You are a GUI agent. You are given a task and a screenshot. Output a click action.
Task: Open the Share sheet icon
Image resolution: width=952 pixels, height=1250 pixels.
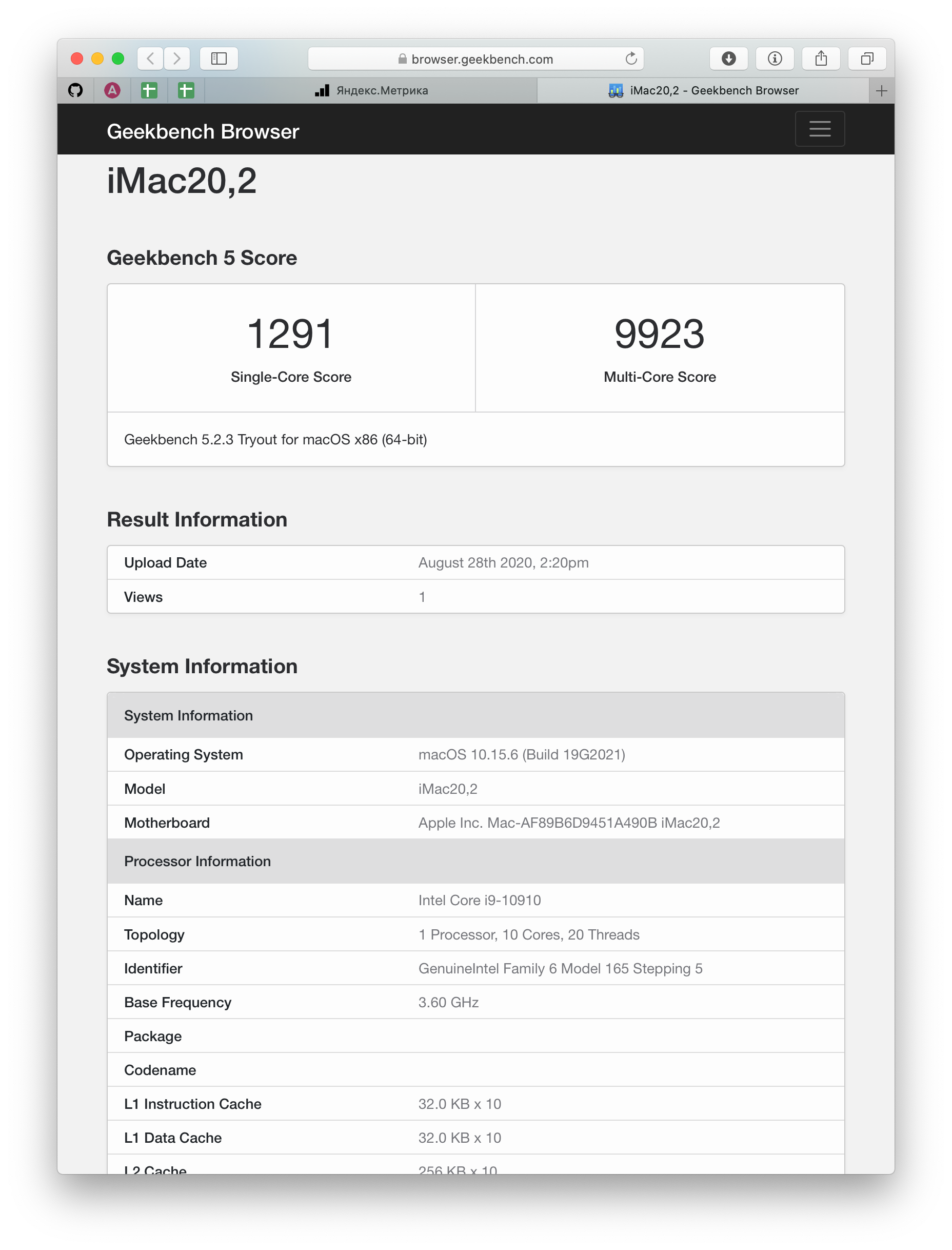point(821,58)
